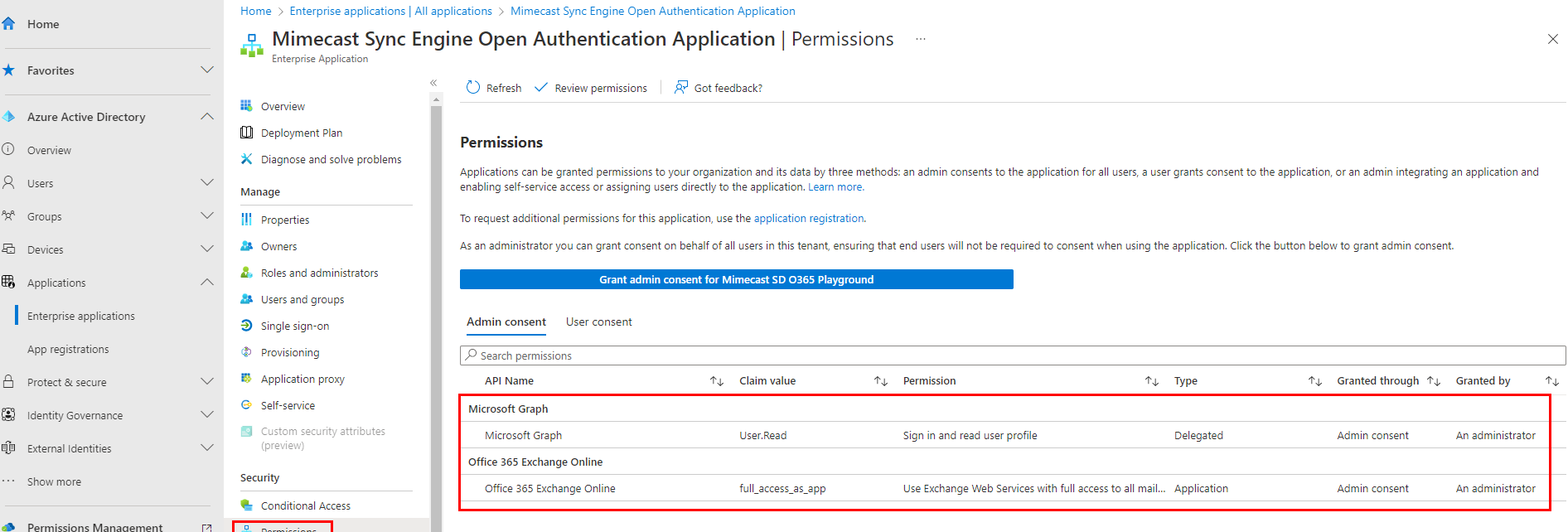Click the Got feedback icon
The image size is (1568, 532).
pos(681,88)
